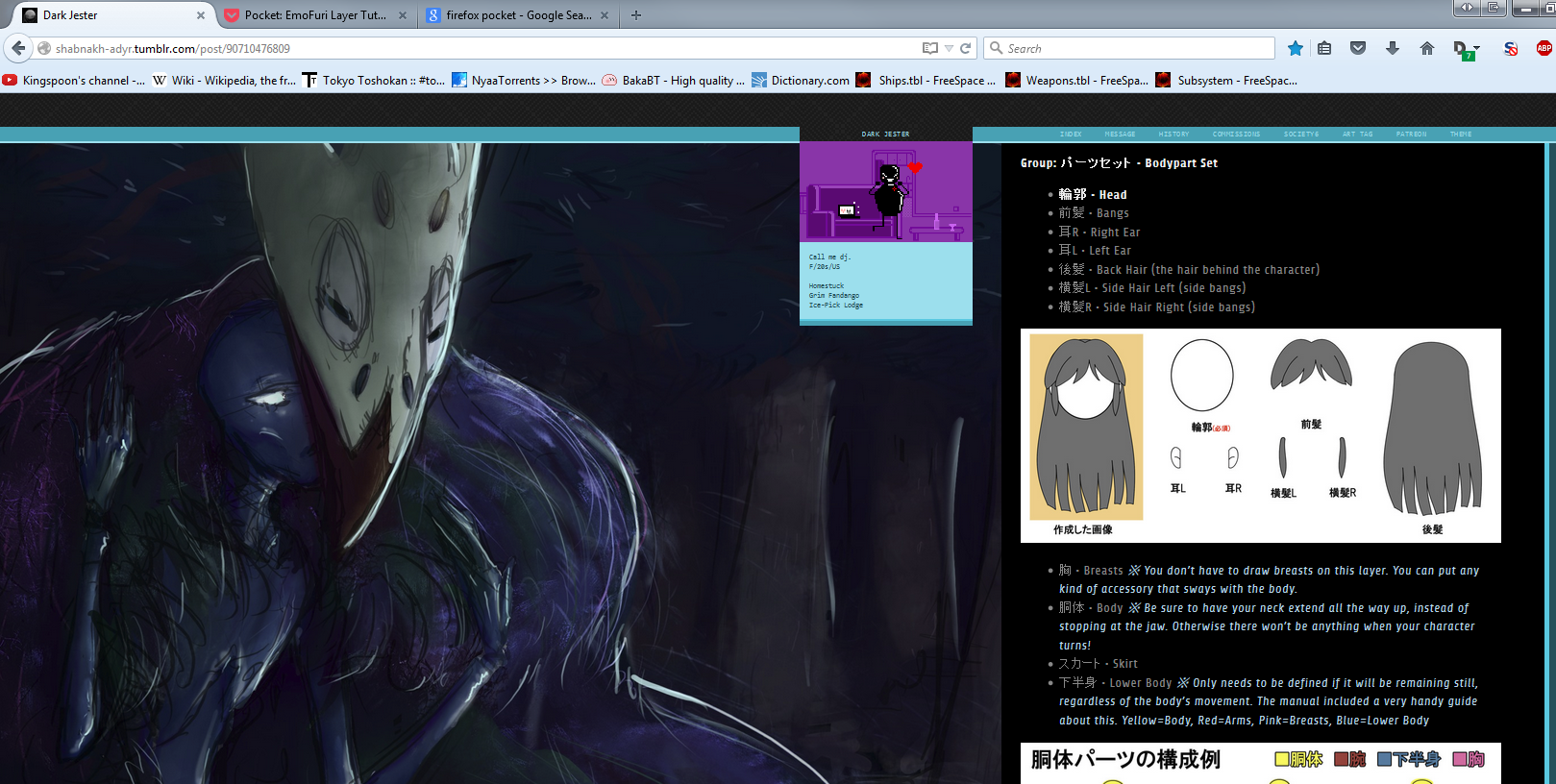
Task: Visit the PATREON navigation link
Action: (1411, 135)
